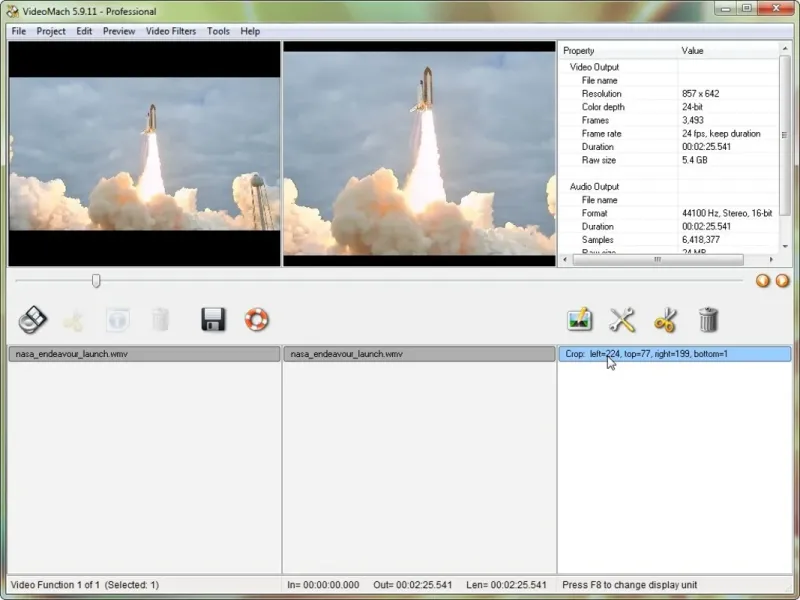
Task: Open the File menu
Action: tap(19, 31)
